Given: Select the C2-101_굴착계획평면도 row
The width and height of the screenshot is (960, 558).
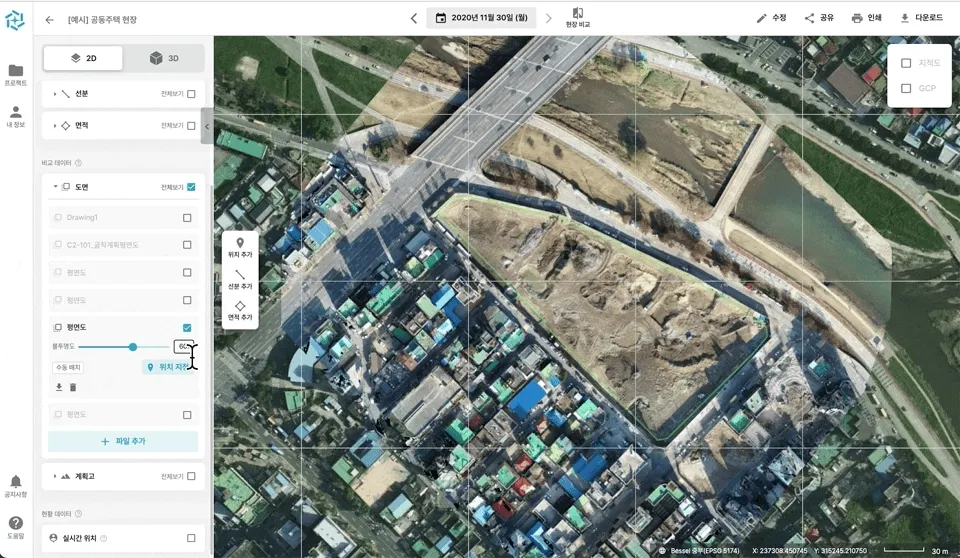Looking at the screenshot, I should [123, 245].
